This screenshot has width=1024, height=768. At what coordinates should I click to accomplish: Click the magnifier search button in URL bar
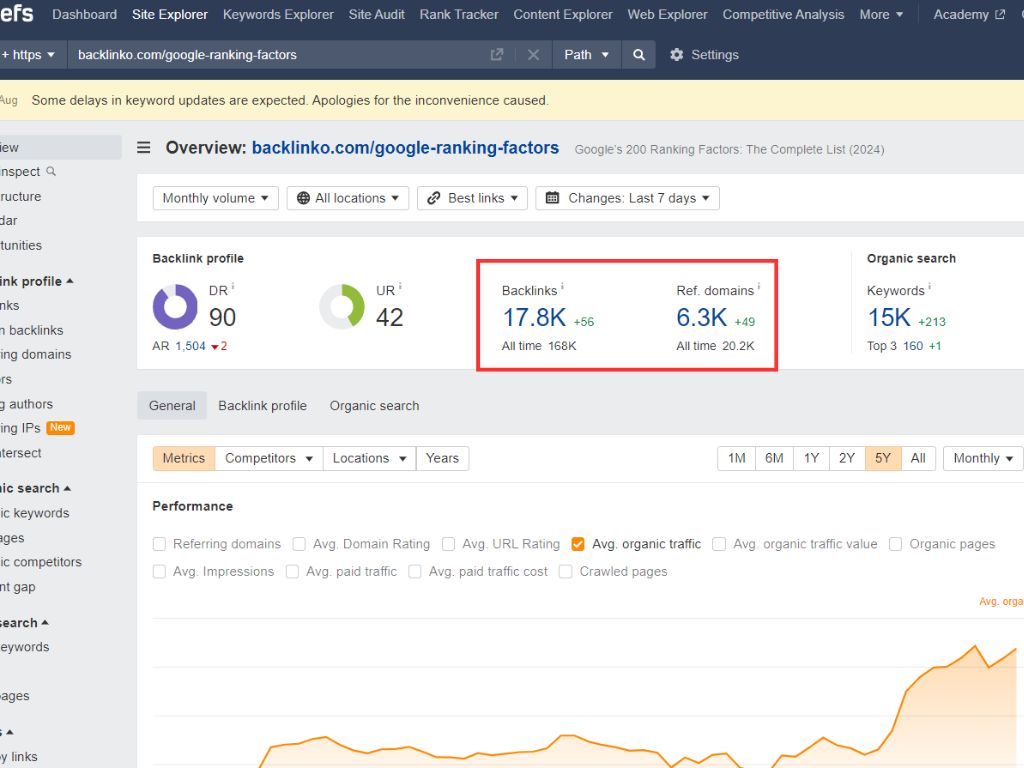pos(639,55)
